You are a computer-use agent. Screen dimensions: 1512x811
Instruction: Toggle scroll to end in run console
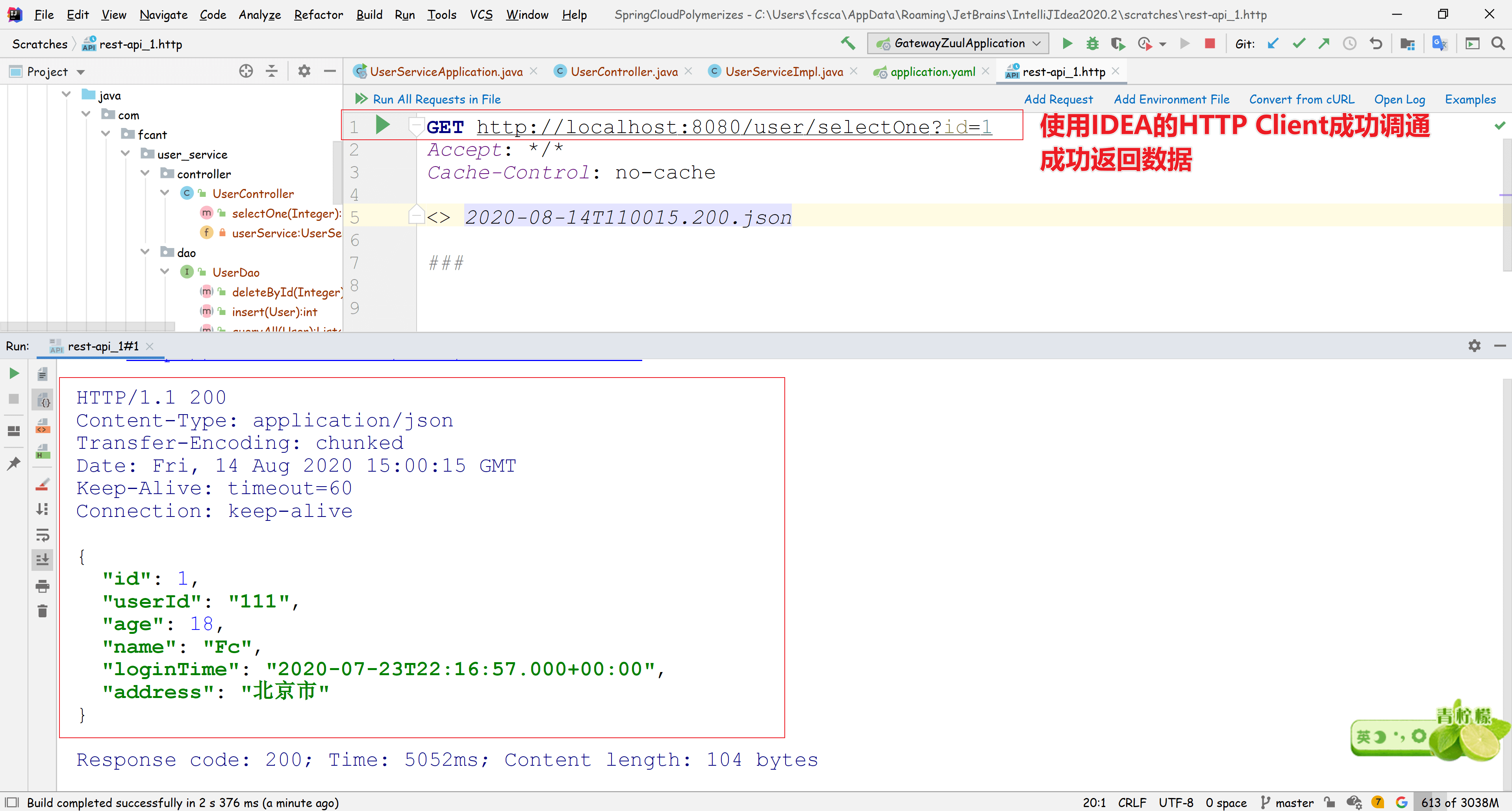tap(42, 560)
